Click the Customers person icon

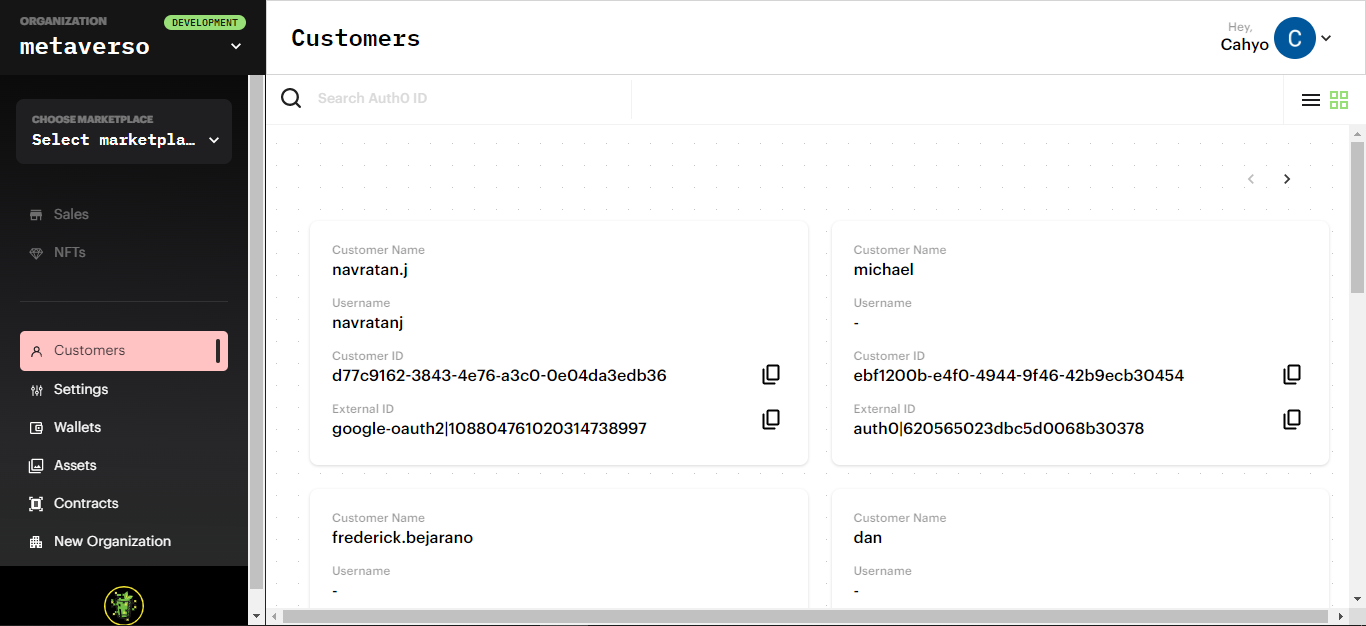(36, 351)
